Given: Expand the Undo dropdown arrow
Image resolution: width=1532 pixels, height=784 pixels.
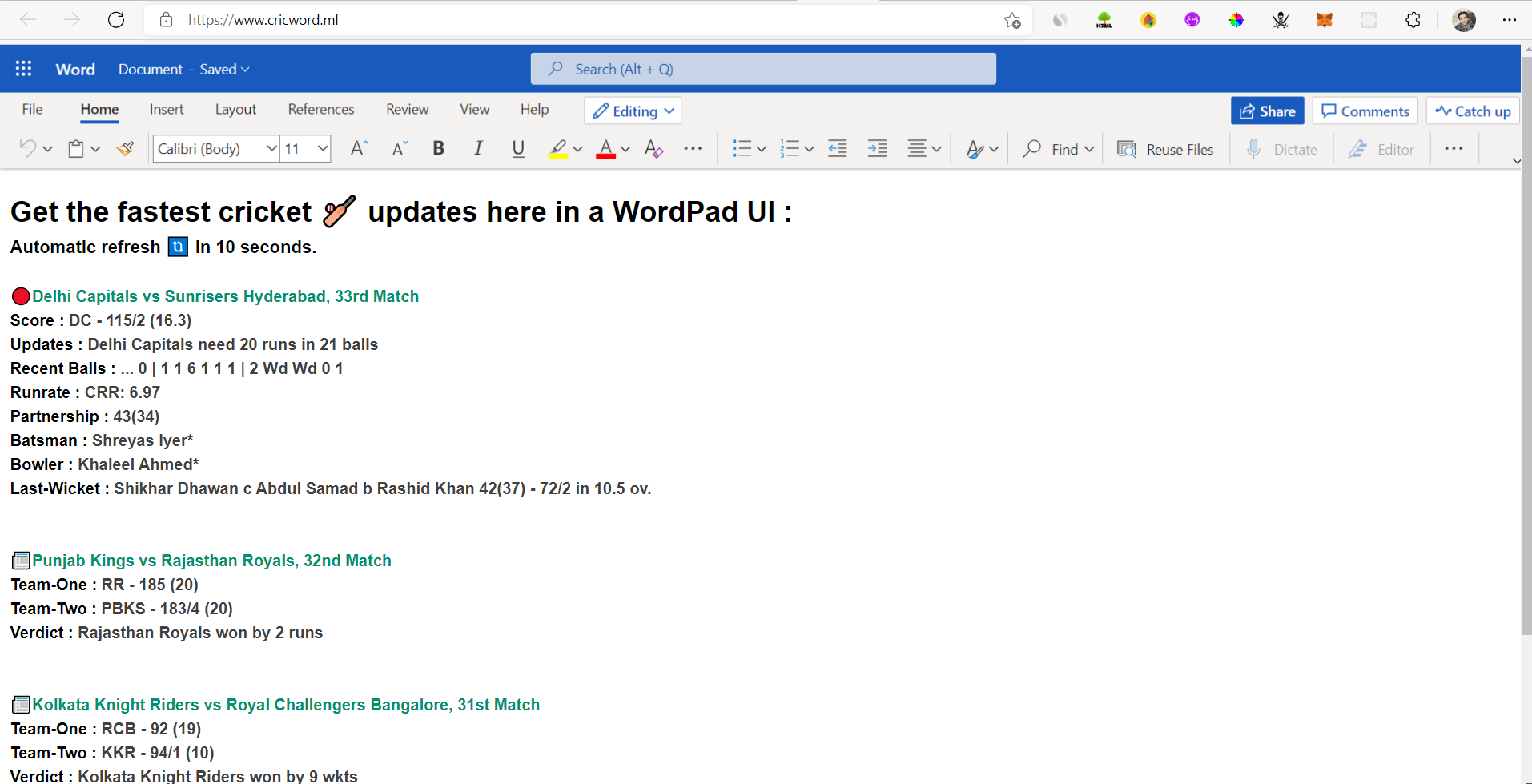Looking at the screenshot, I should [x=48, y=149].
